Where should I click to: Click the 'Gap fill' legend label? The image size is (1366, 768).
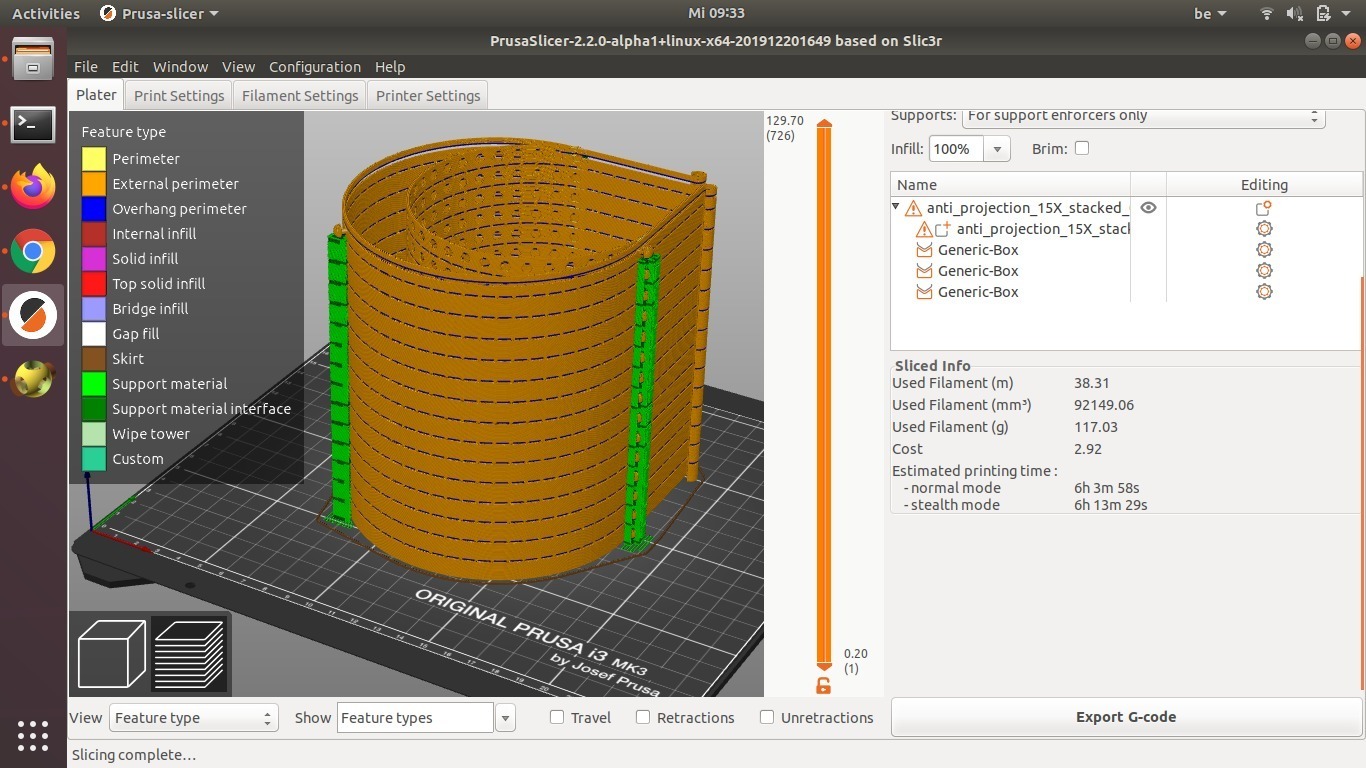click(136, 334)
